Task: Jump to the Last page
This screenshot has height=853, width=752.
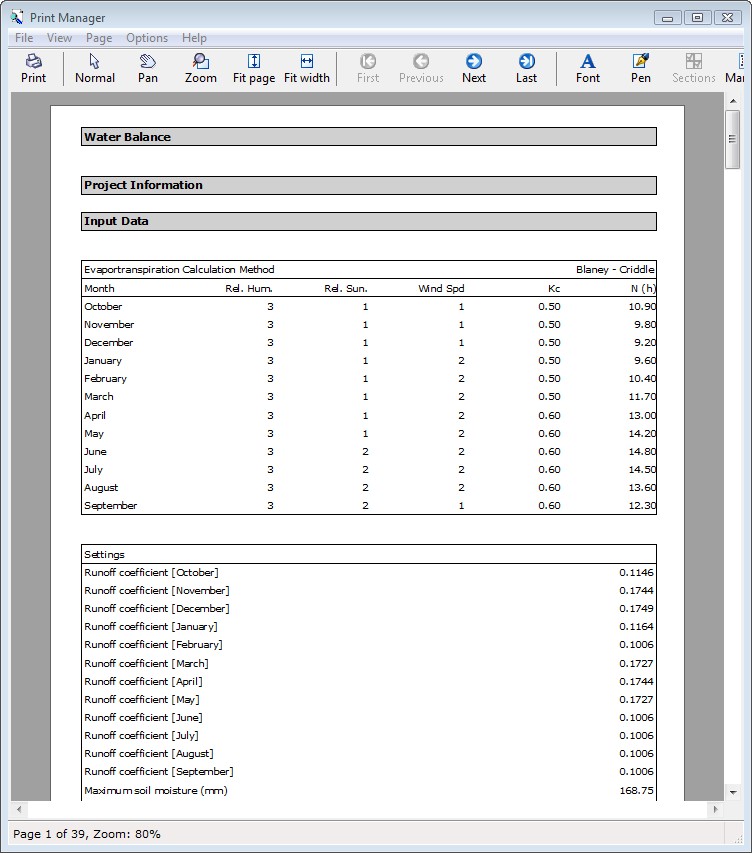Action: 527,68
